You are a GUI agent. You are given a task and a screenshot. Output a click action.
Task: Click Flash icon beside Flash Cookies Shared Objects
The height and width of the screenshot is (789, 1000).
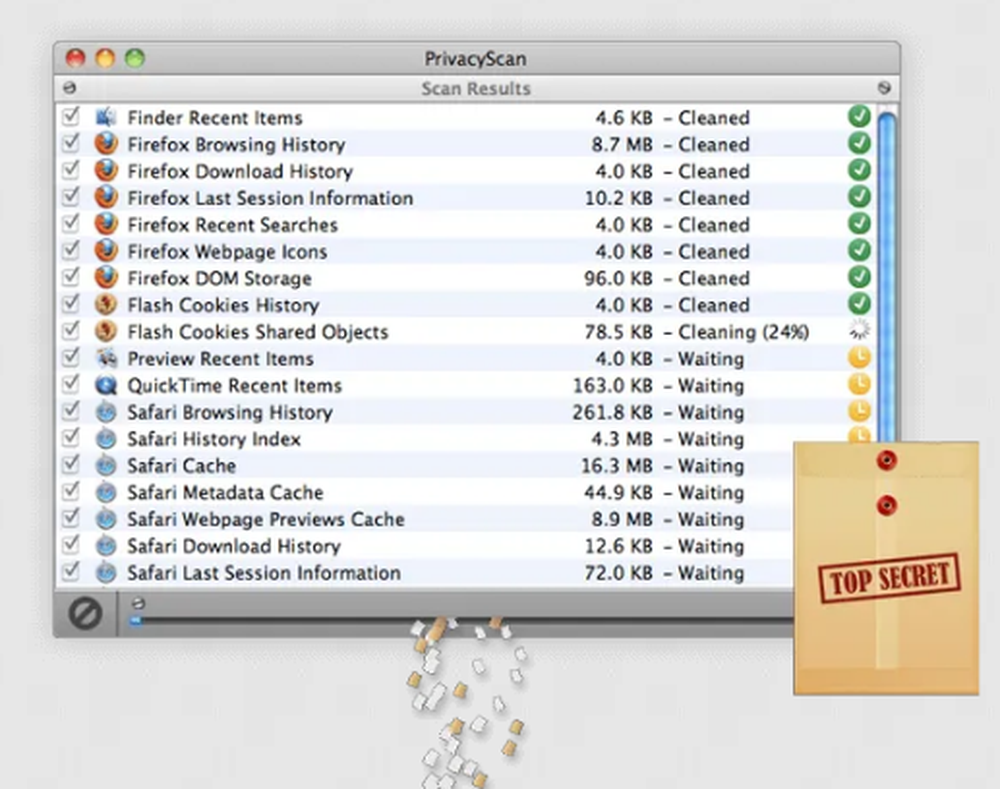106,332
